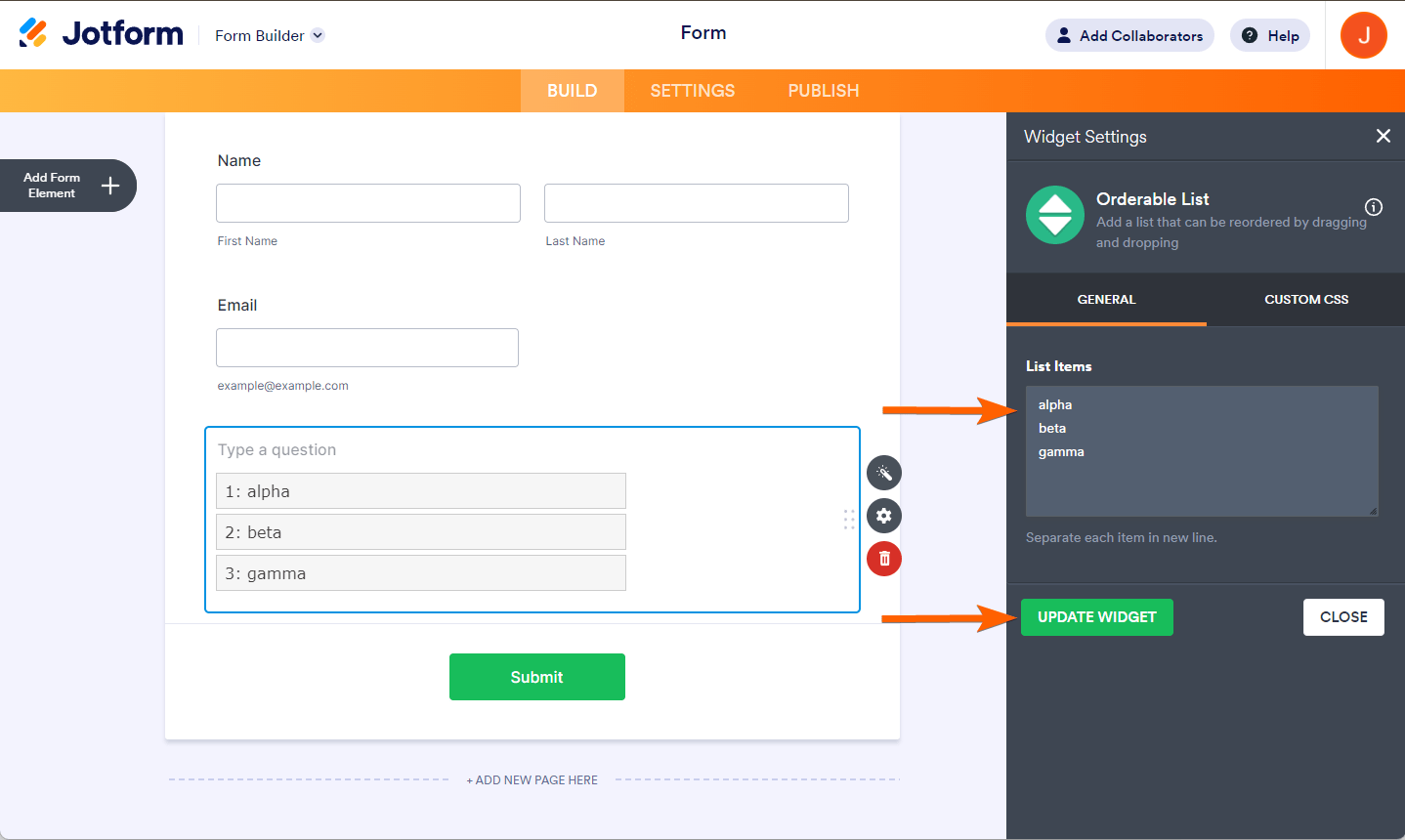This screenshot has height=840, width=1405.
Task: Click the widget properties gear icon
Action: (x=883, y=516)
